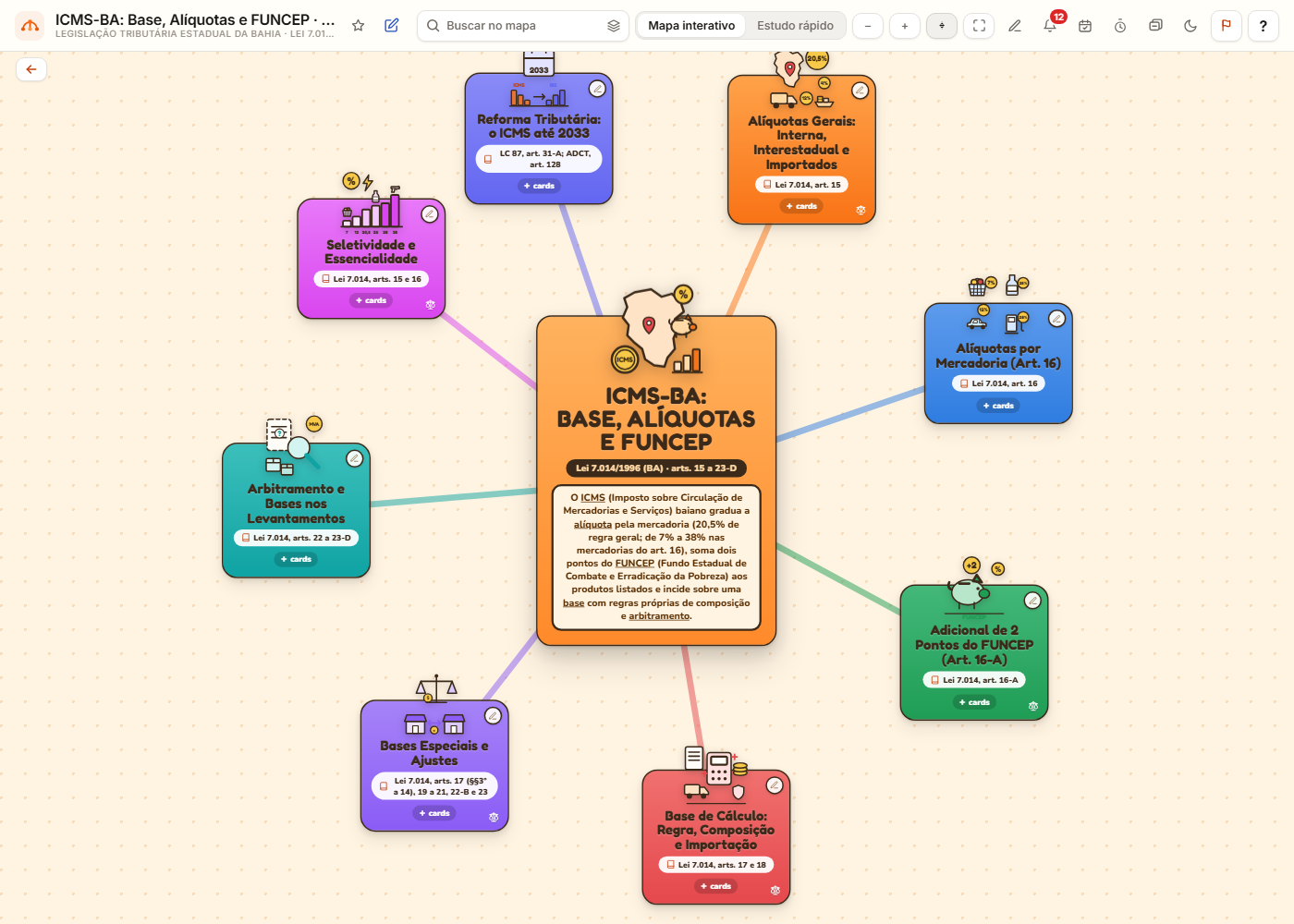Edit the Seletividade e Essencialidade node
Screen dimensions: 1294x924
click(x=430, y=214)
